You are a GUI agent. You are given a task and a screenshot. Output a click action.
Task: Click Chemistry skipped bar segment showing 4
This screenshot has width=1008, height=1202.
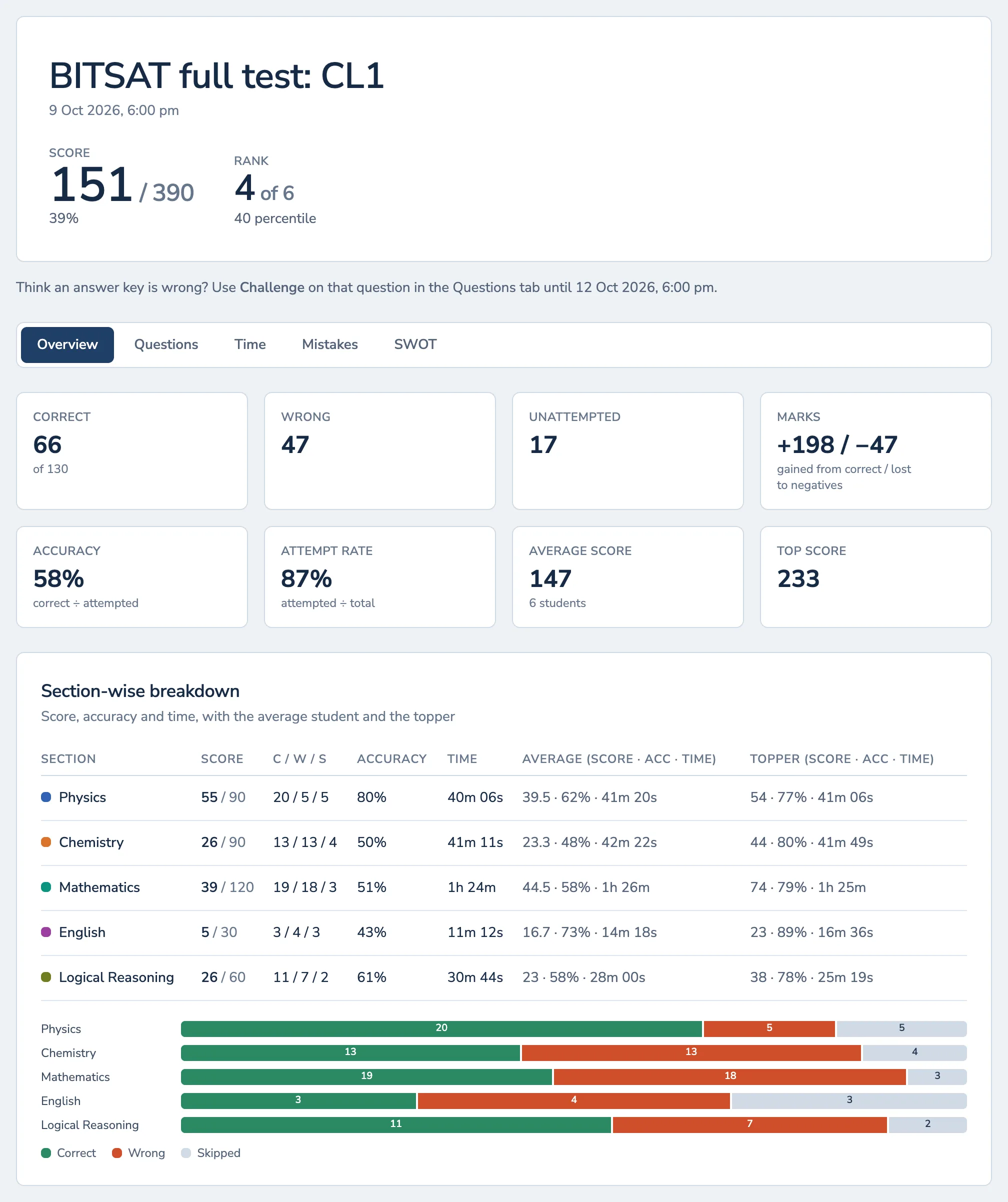click(x=914, y=1052)
